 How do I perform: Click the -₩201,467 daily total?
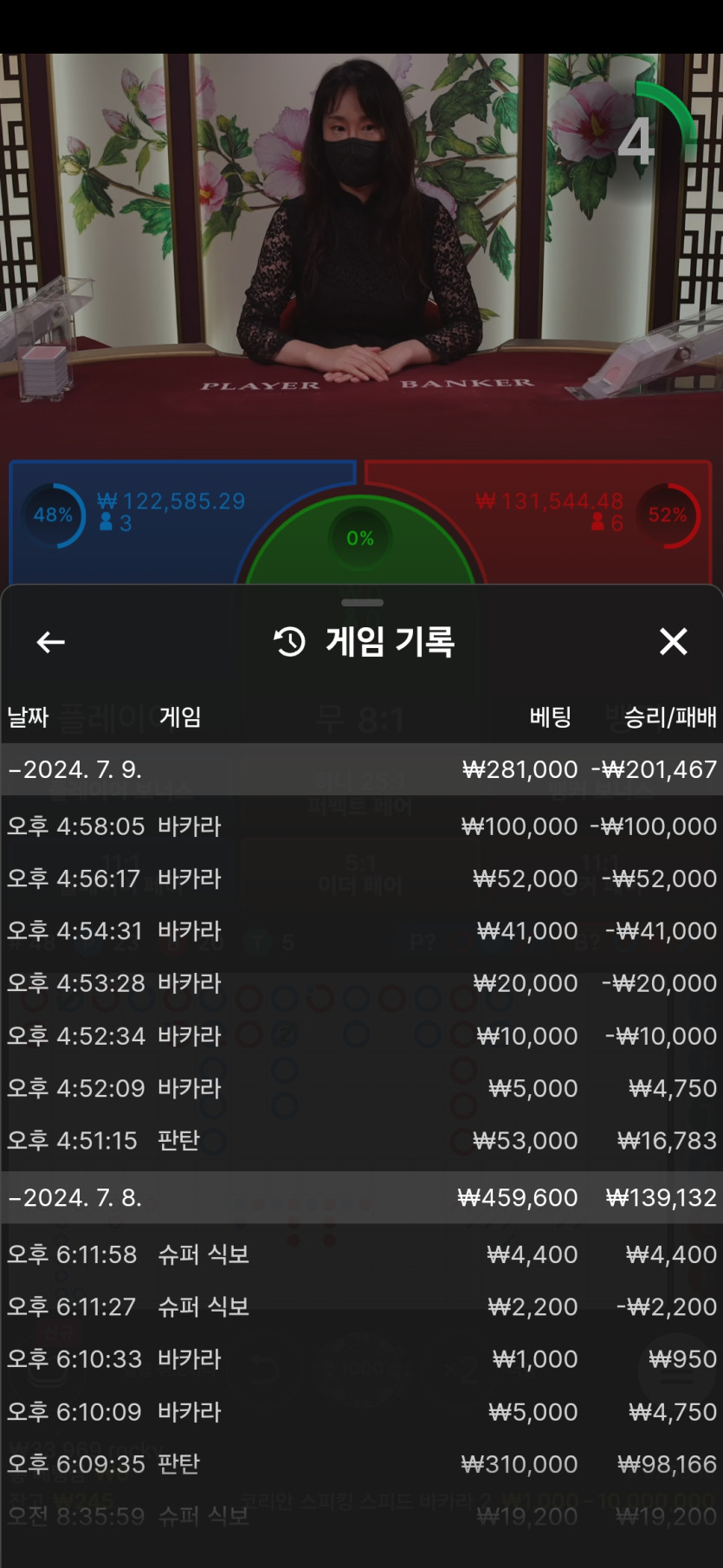click(654, 769)
